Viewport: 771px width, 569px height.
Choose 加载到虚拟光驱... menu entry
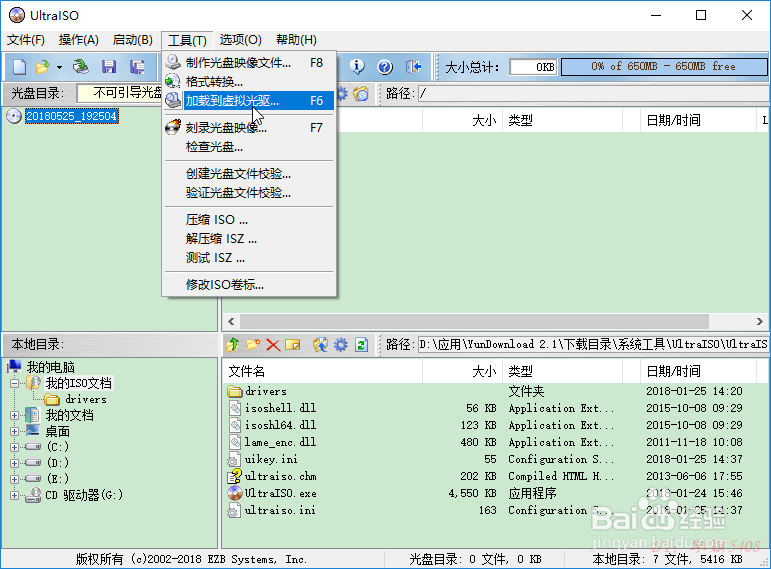click(x=249, y=100)
